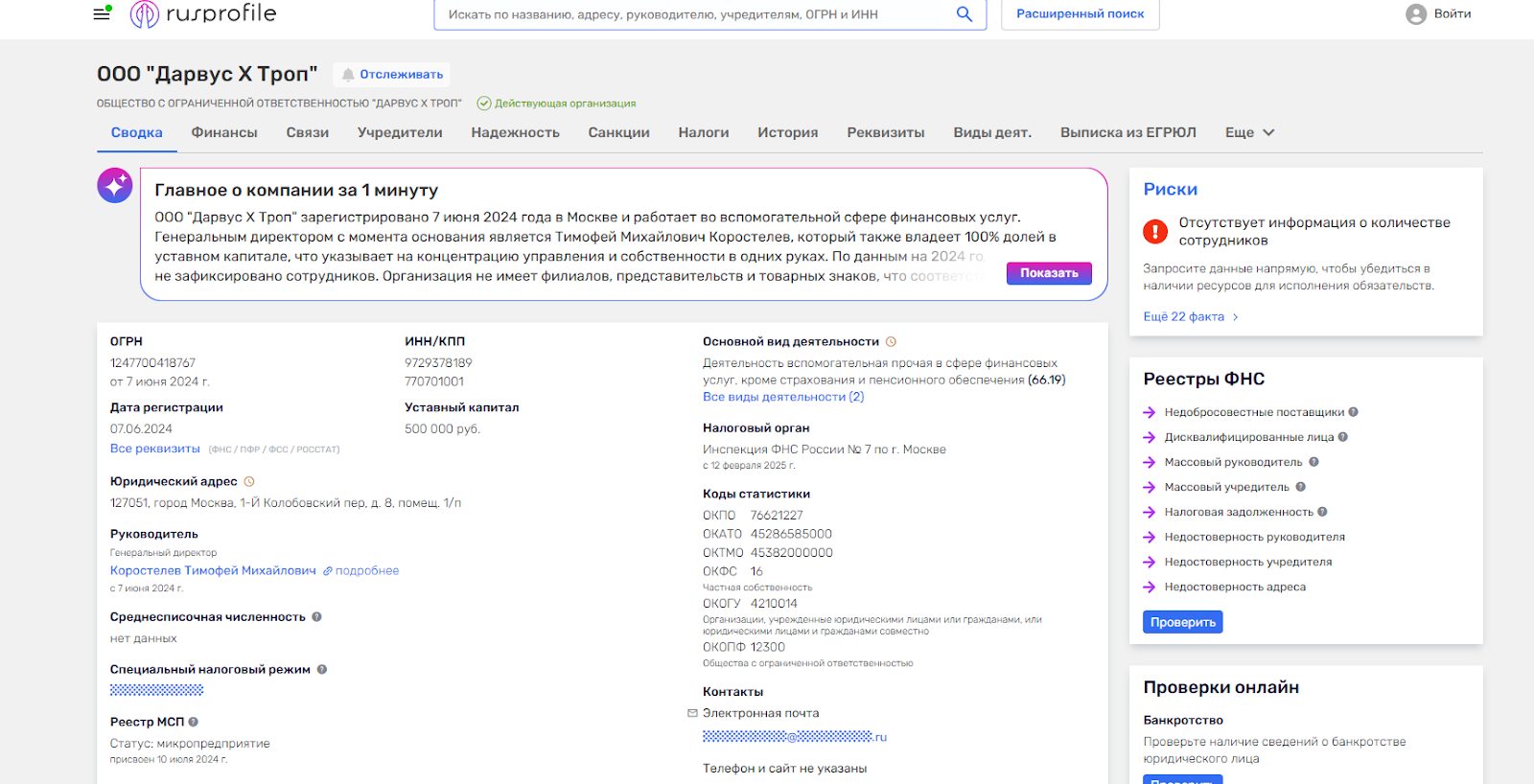Click the Расширенный поиск button
The image size is (1534, 784).
tap(1081, 14)
